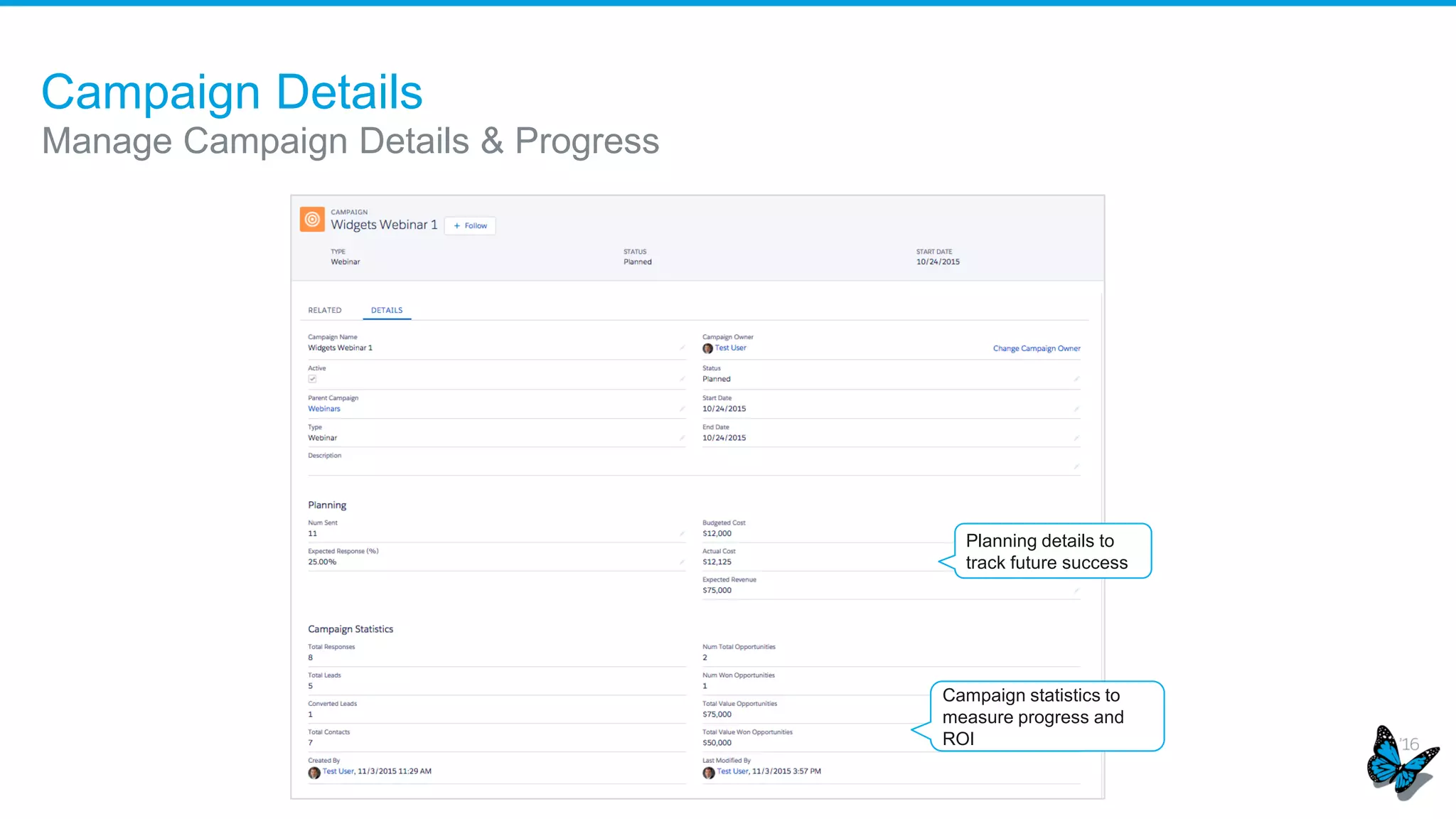This screenshot has width=1456, height=819.
Task: Click the Campaign Owner avatar picture
Action: click(707, 348)
